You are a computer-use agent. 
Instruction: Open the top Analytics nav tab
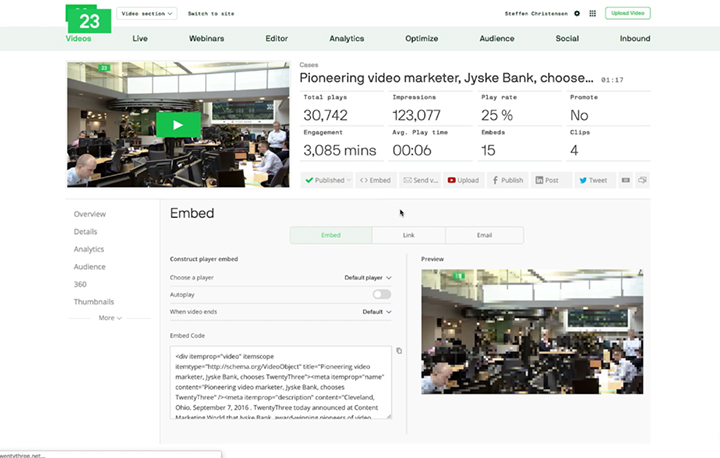pyautogui.click(x=347, y=39)
